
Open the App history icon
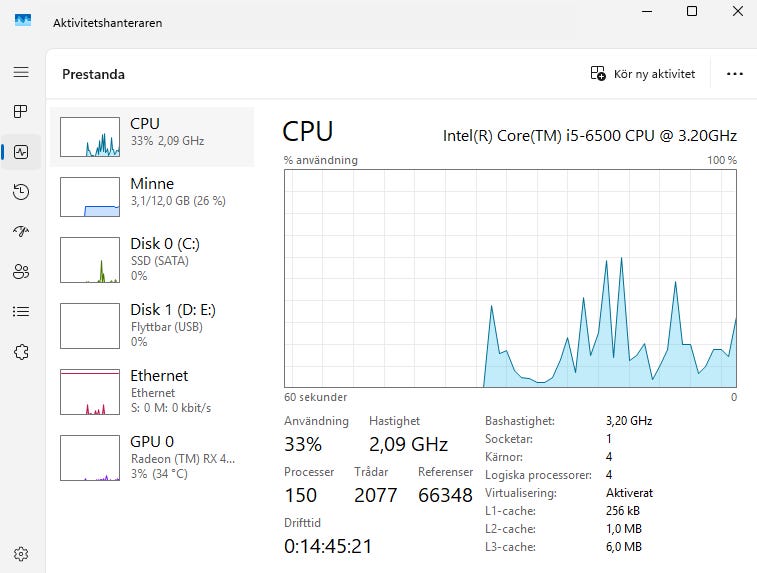21,192
